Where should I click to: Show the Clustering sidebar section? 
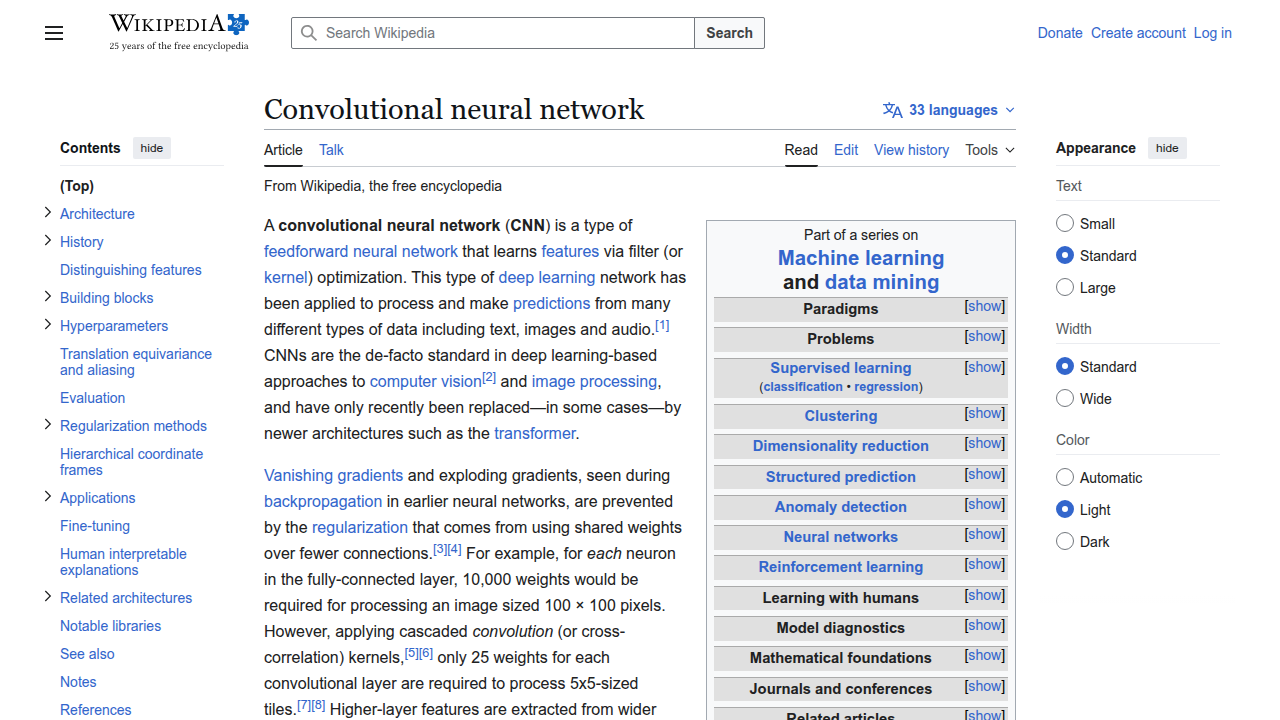point(985,414)
